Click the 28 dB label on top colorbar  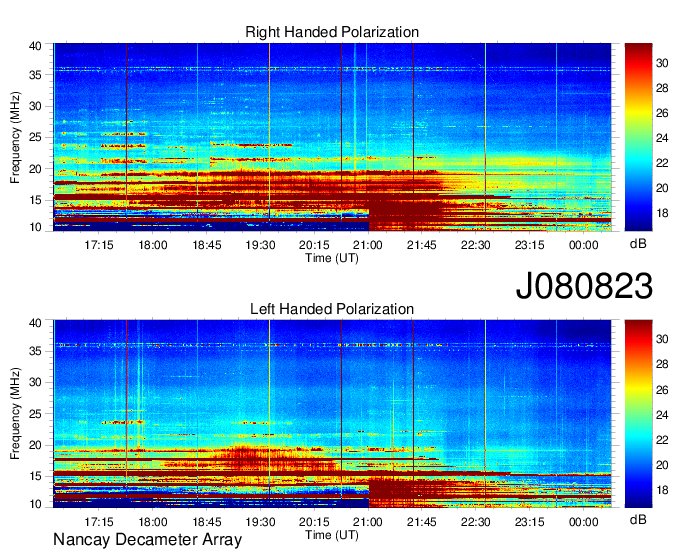[x=662, y=88]
